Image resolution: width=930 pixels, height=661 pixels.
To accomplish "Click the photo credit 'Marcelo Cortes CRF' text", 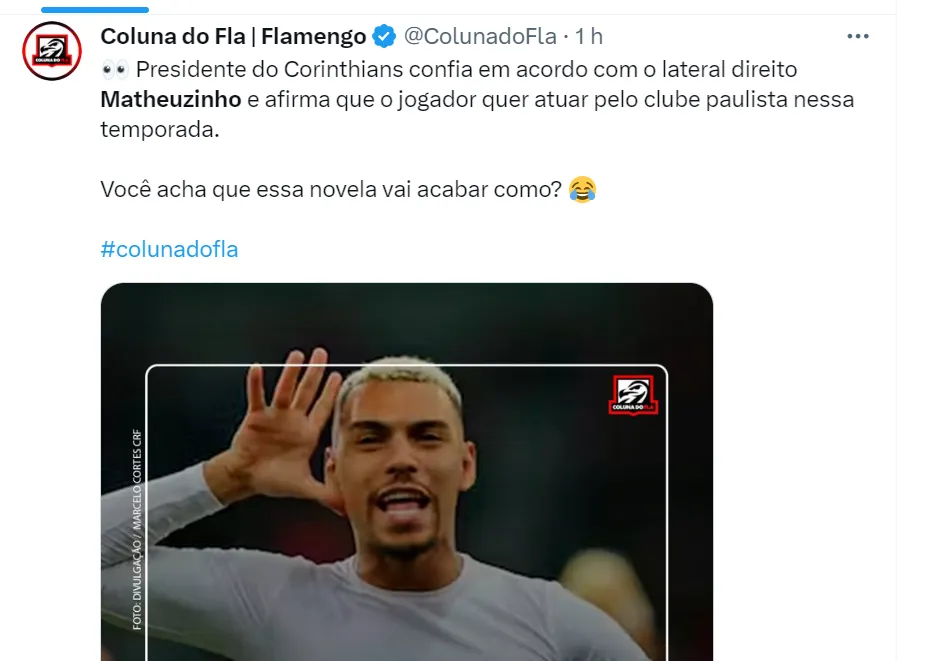I will tap(137, 479).
